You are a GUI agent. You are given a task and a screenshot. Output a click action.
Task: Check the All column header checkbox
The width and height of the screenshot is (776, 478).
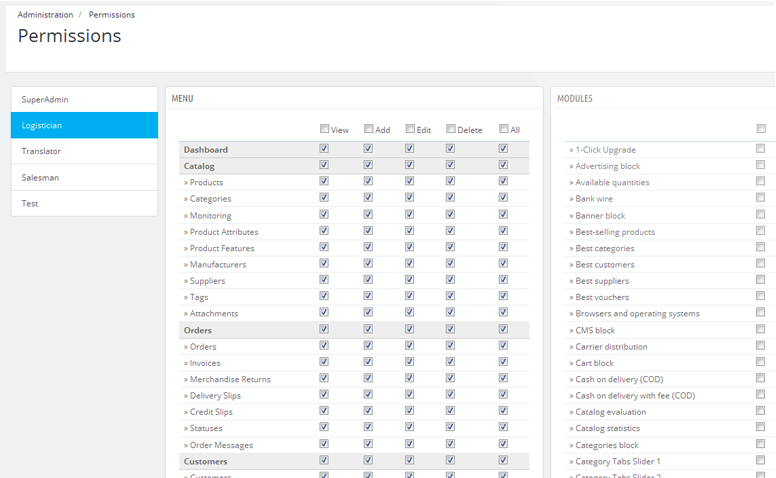click(503, 129)
